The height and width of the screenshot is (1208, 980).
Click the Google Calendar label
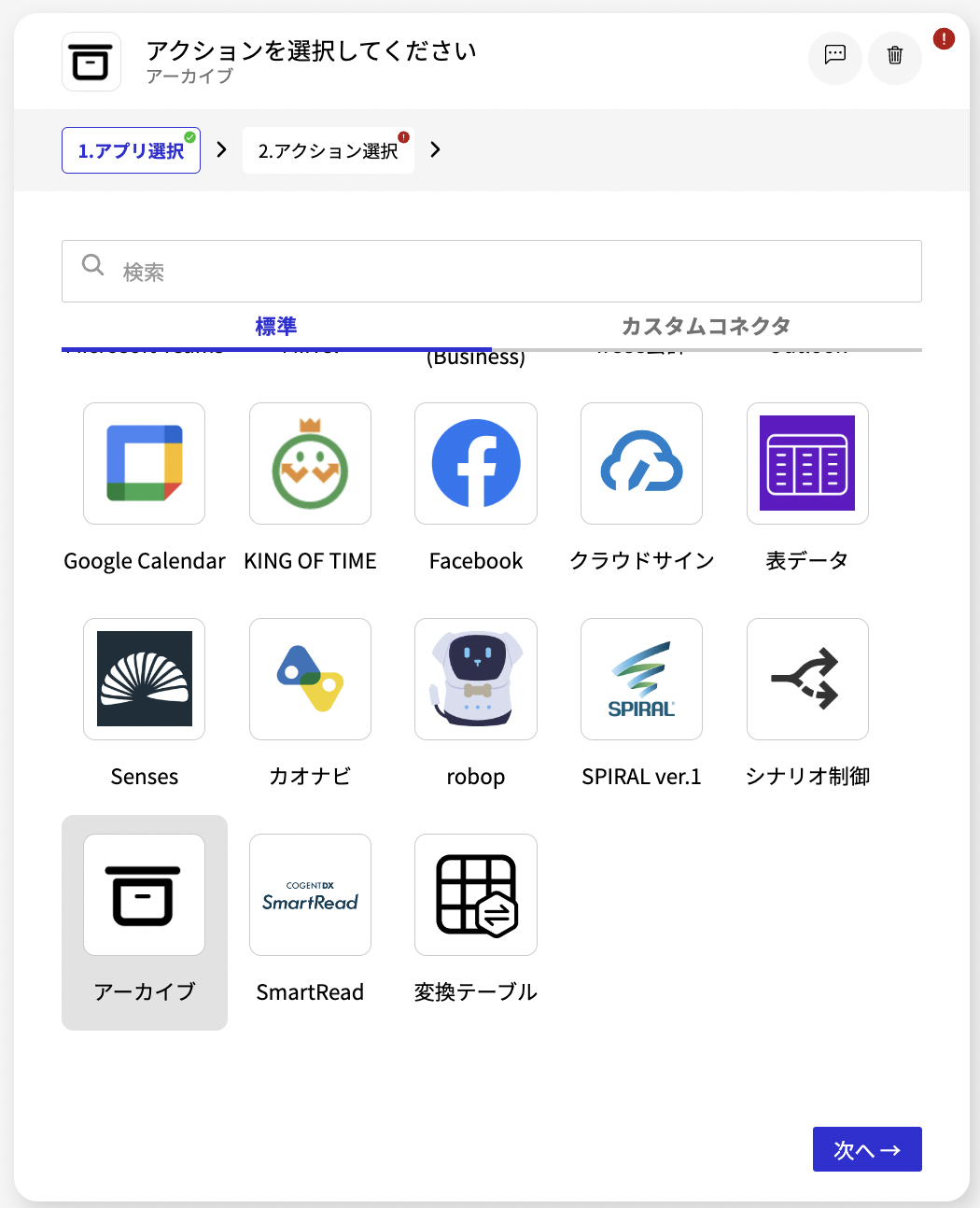pyautogui.click(x=145, y=561)
